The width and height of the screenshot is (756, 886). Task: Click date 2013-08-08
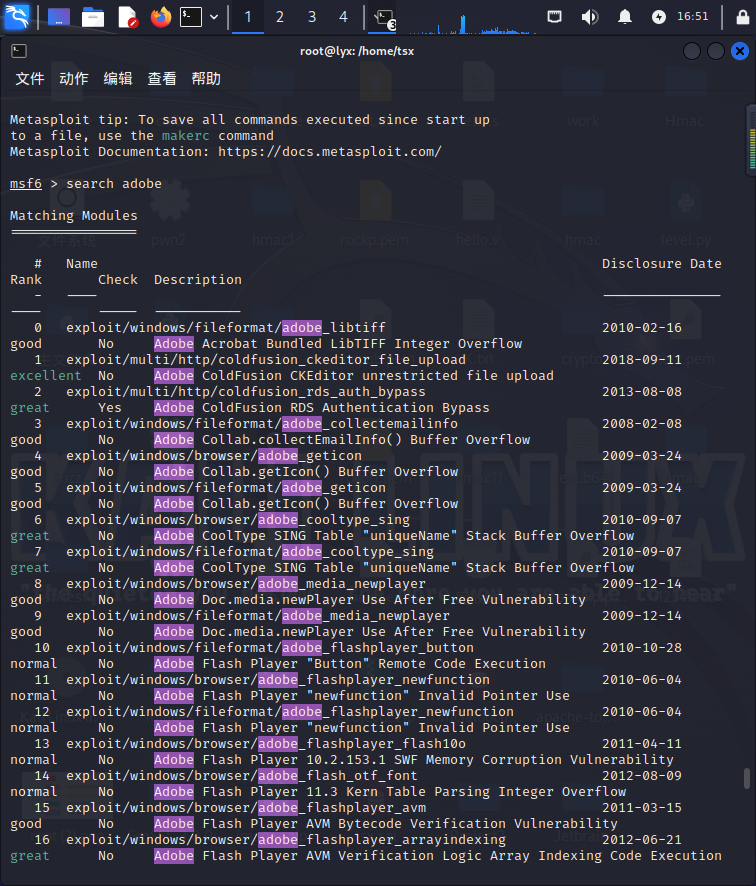pos(642,392)
